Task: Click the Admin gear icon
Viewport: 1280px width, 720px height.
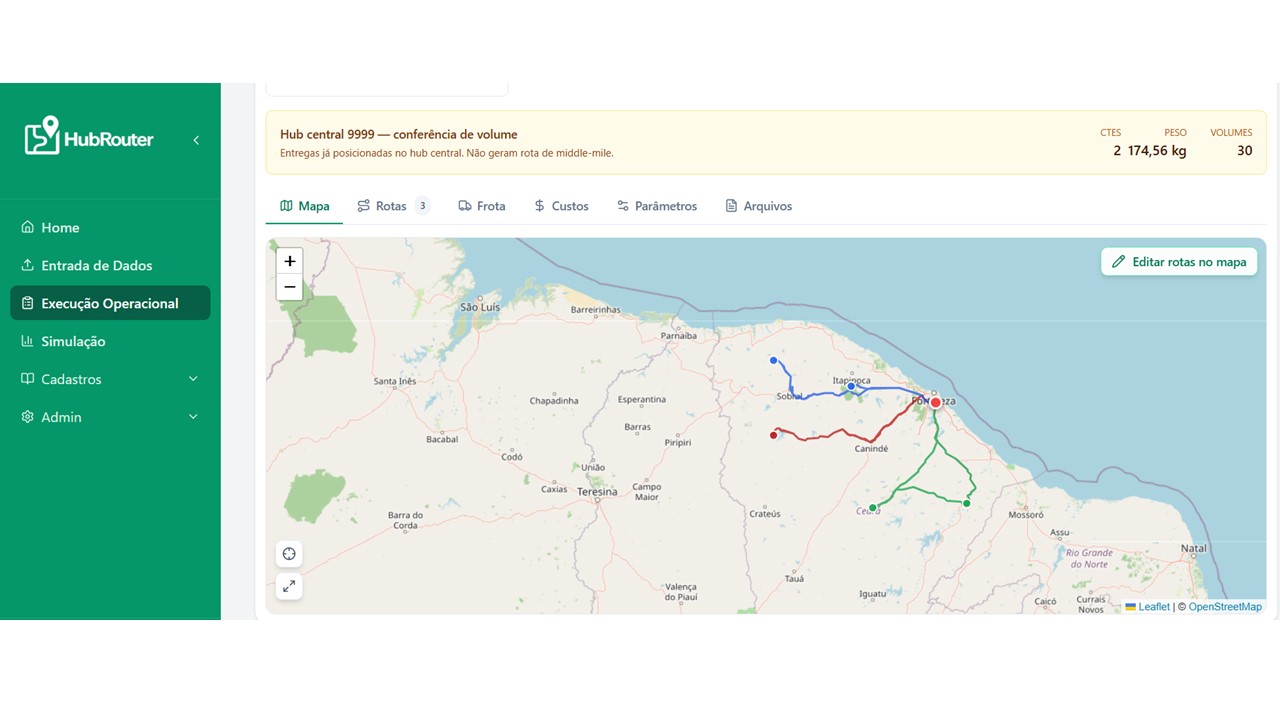Action: 28,417
